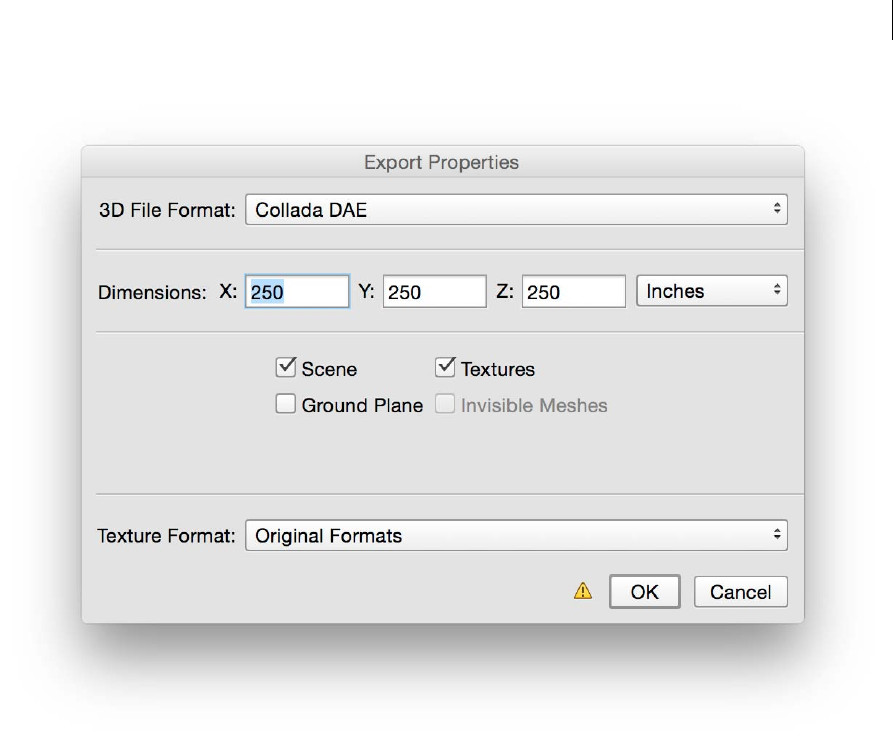Click the "X:" dimension label
893x739 pixels.
(x=229, y=292)
